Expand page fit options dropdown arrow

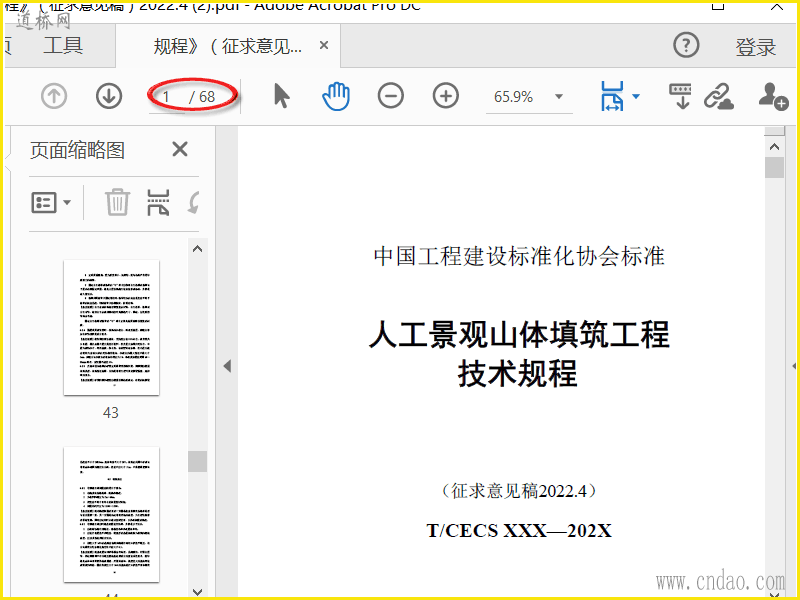[636, 96]
